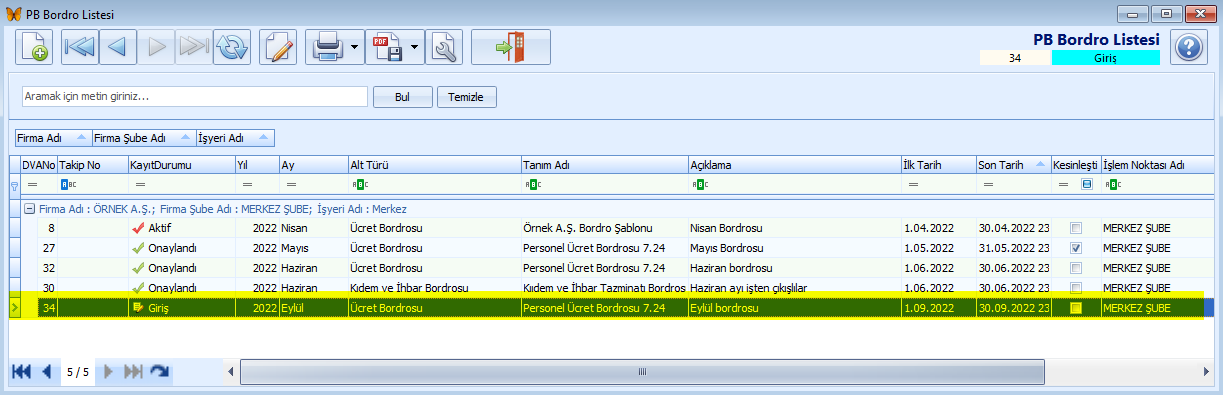Screen dimensions: 1223x395
Task: Select Örnek A.Ş. Bordro Şablonu cell
Action: (603, 228)
